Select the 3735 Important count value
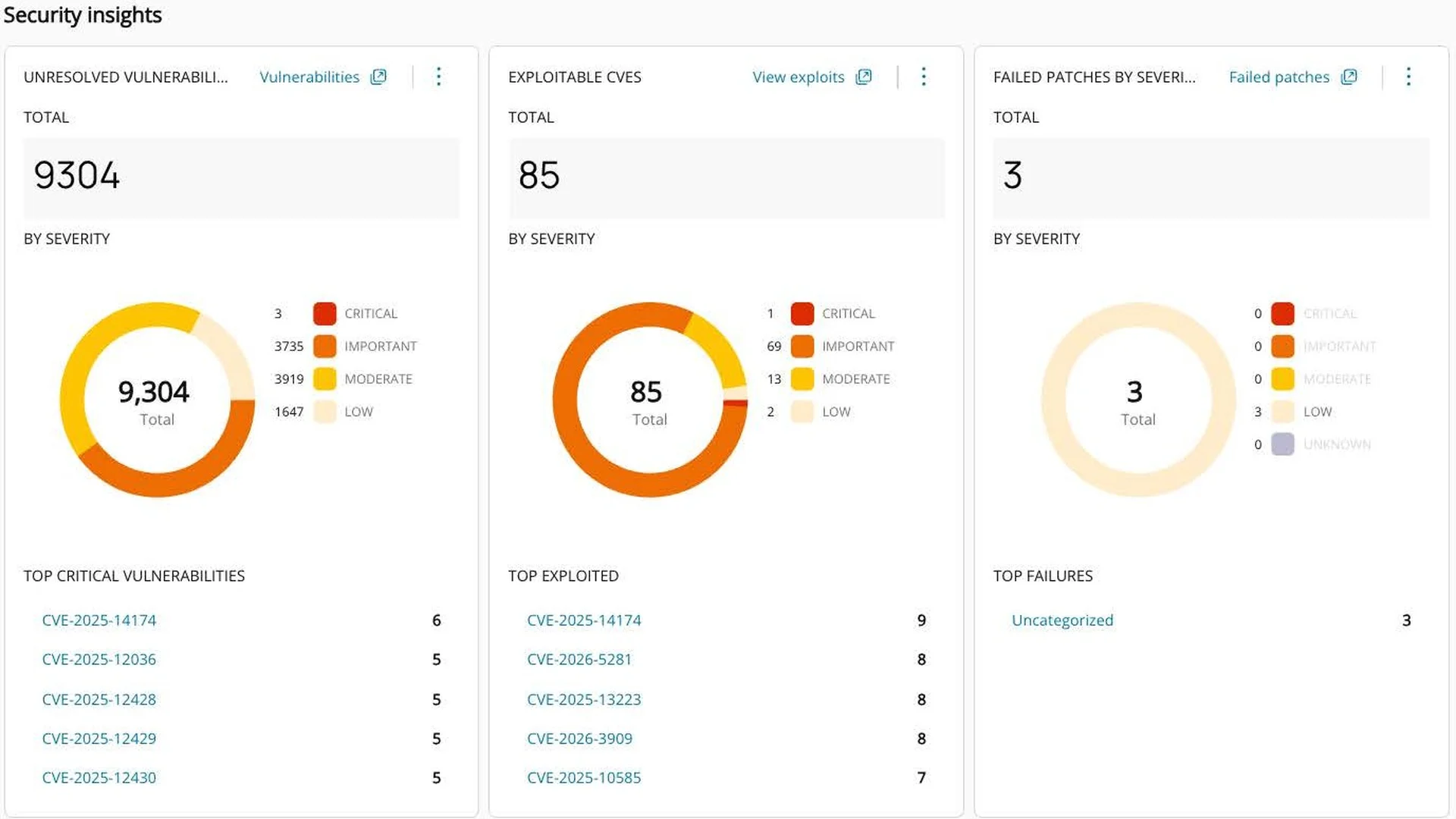 289,346
